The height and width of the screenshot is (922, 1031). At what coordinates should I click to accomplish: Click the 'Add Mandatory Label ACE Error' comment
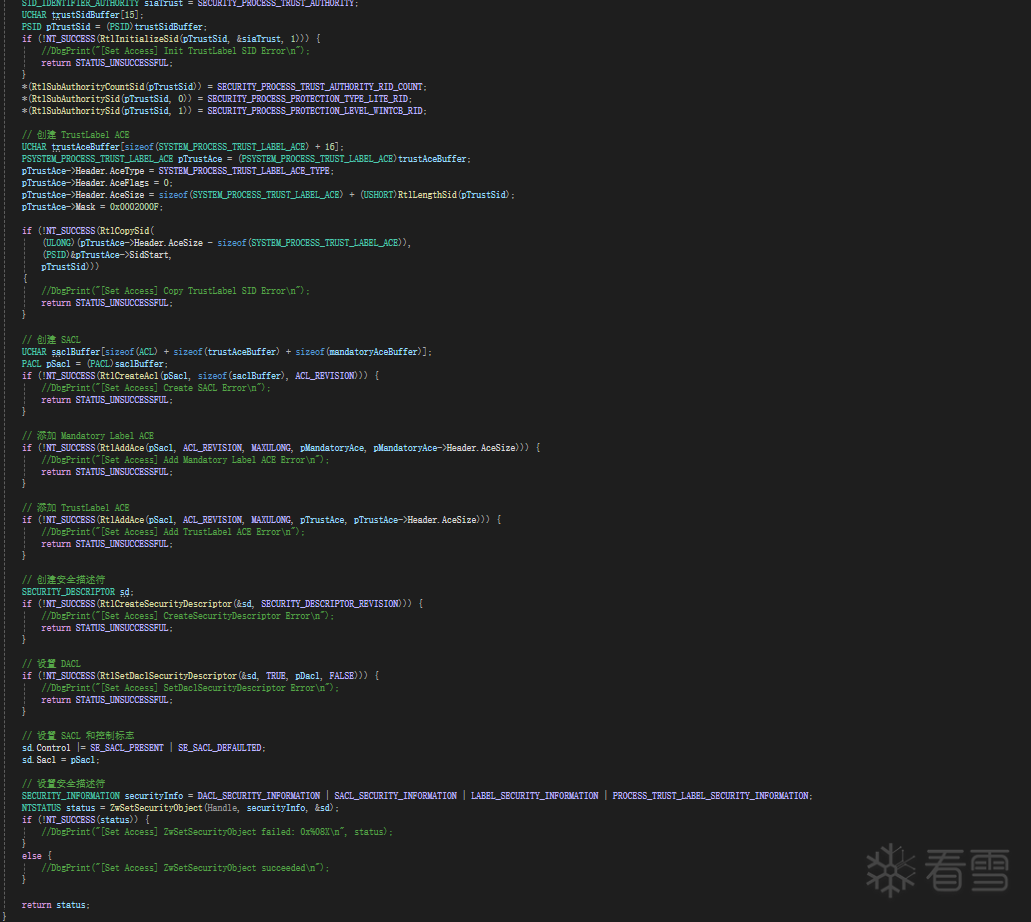point(185,460)
